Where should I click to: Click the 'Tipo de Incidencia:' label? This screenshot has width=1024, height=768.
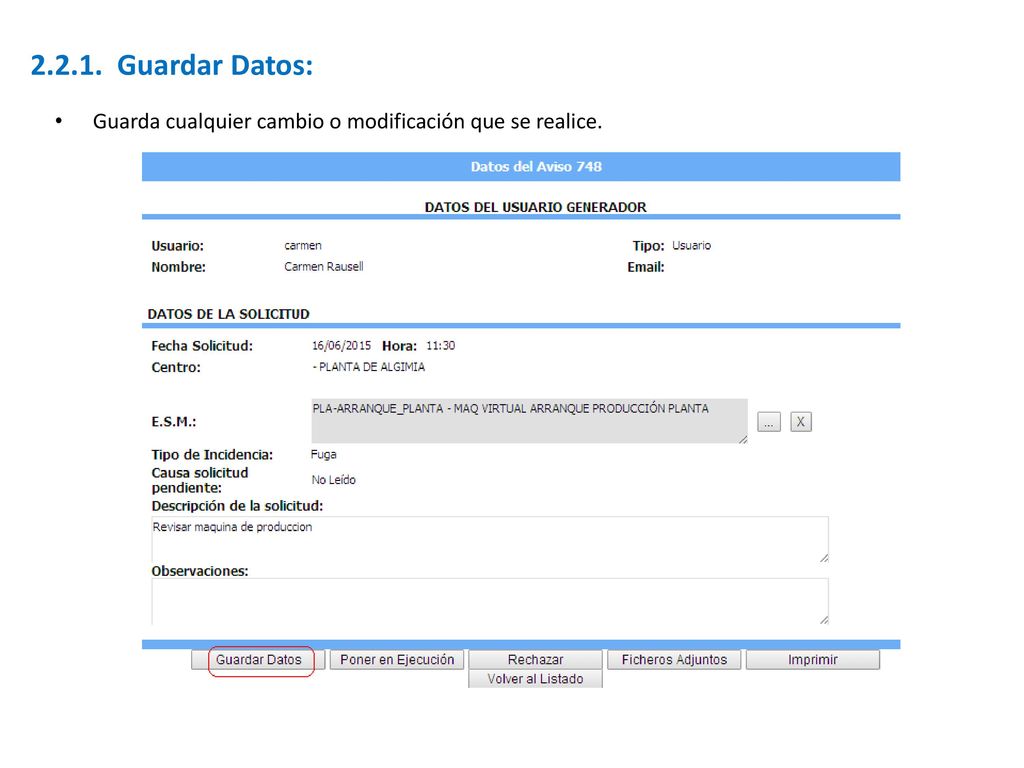[212, 455]
